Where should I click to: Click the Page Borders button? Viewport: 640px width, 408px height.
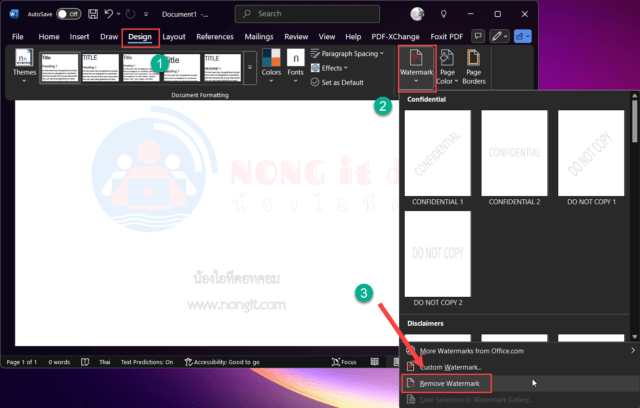[x=474, y=67]
